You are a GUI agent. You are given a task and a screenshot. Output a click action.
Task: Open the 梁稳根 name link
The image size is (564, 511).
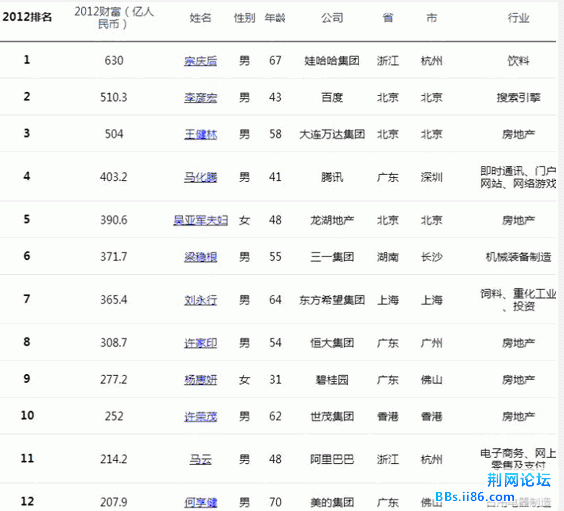point(200,257)
